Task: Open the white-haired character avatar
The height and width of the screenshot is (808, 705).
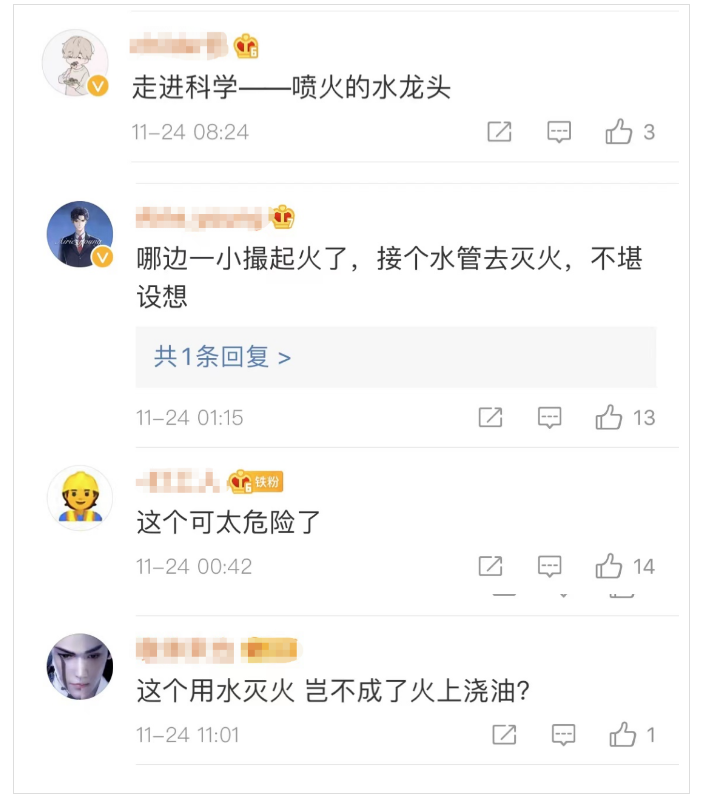Action: pyautogui.click(x=80, y=666)
